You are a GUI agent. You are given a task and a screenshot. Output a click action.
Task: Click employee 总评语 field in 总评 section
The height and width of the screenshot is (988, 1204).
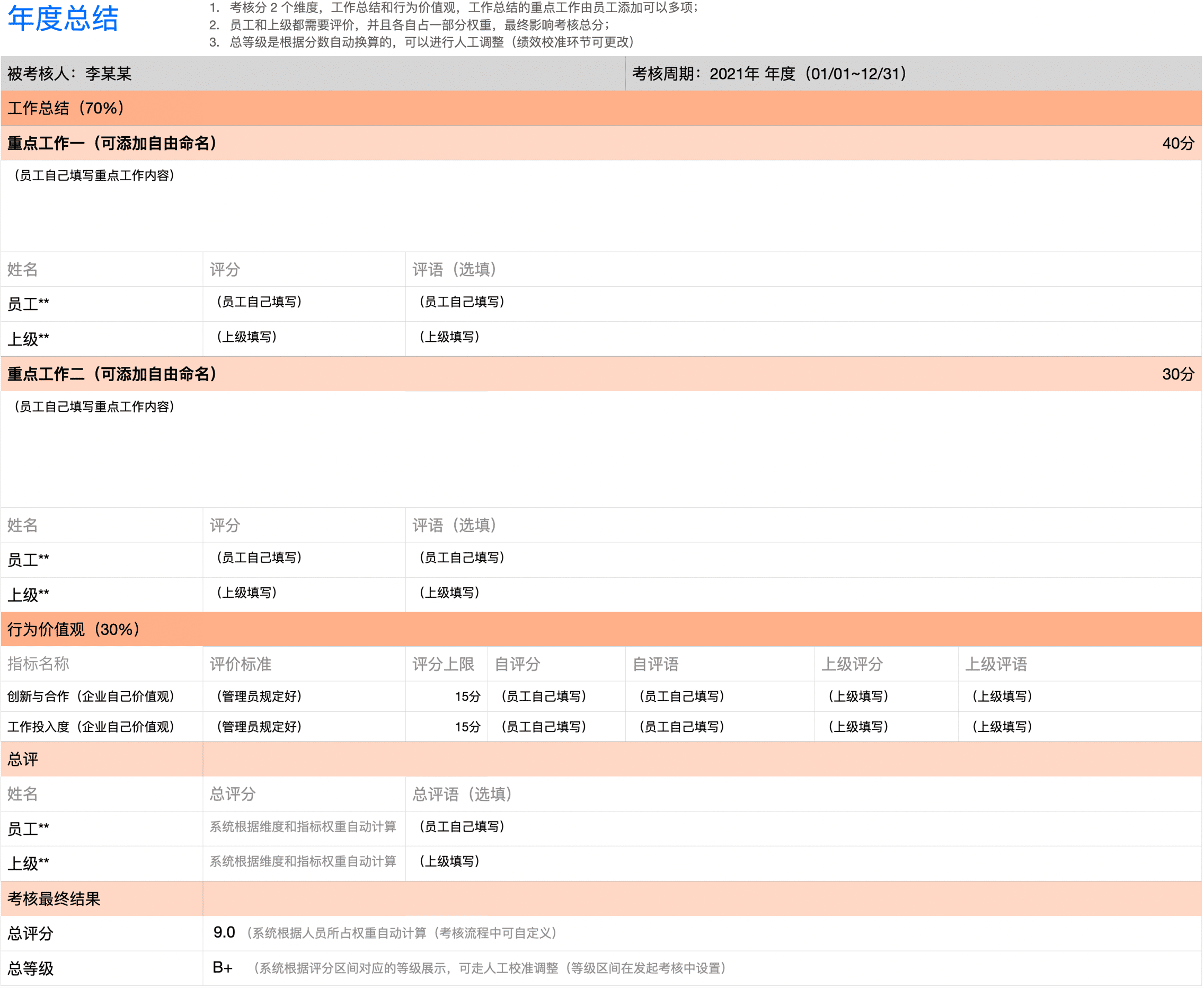tap(804, 828)
